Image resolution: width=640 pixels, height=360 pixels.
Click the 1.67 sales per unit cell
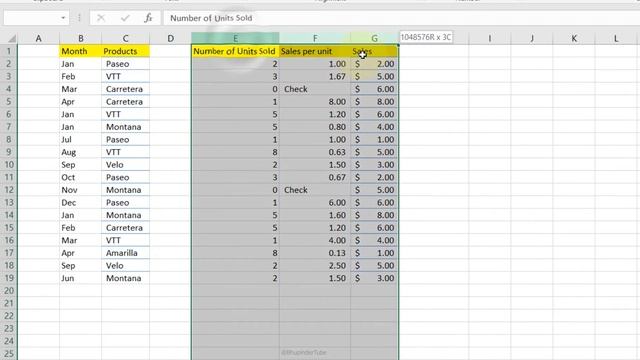[x=315, y=76]
